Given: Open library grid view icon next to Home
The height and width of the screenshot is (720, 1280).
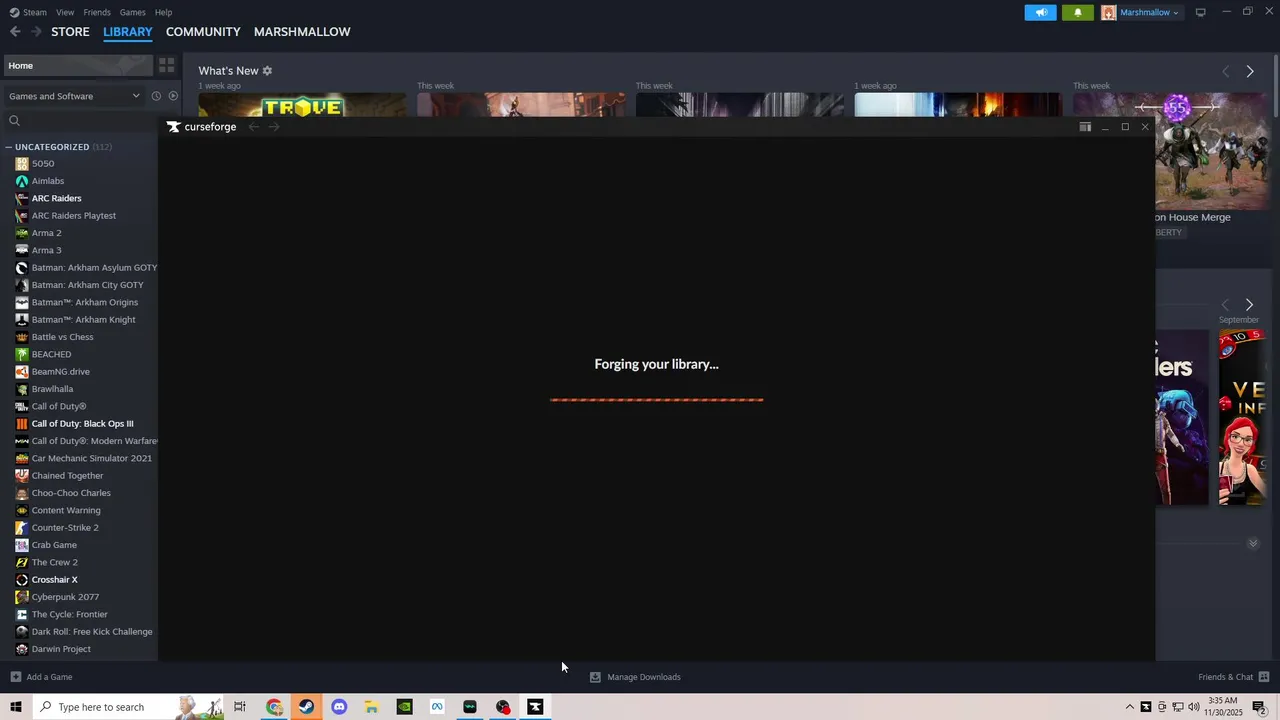Looking at the screenshot, I should (167, 65).
